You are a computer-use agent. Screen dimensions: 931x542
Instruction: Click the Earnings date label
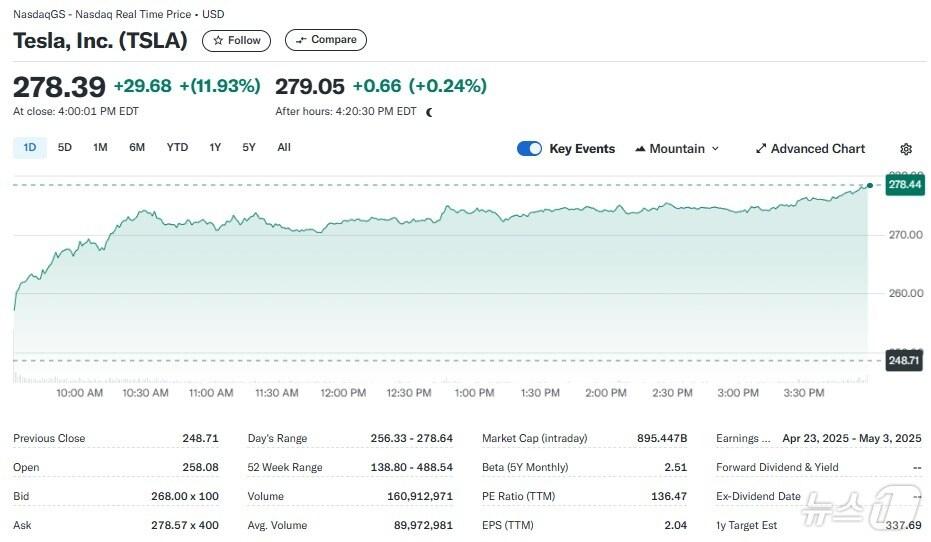coord(744,438)
